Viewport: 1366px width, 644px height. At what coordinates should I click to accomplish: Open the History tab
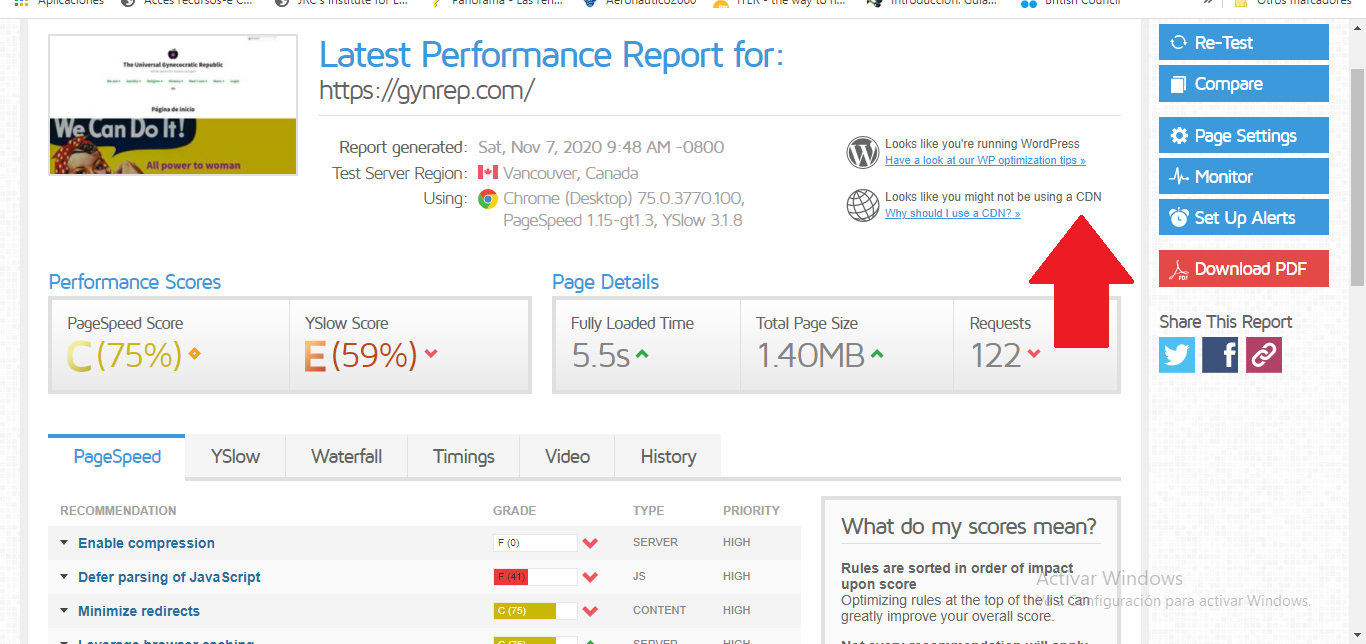click(668, 456)
